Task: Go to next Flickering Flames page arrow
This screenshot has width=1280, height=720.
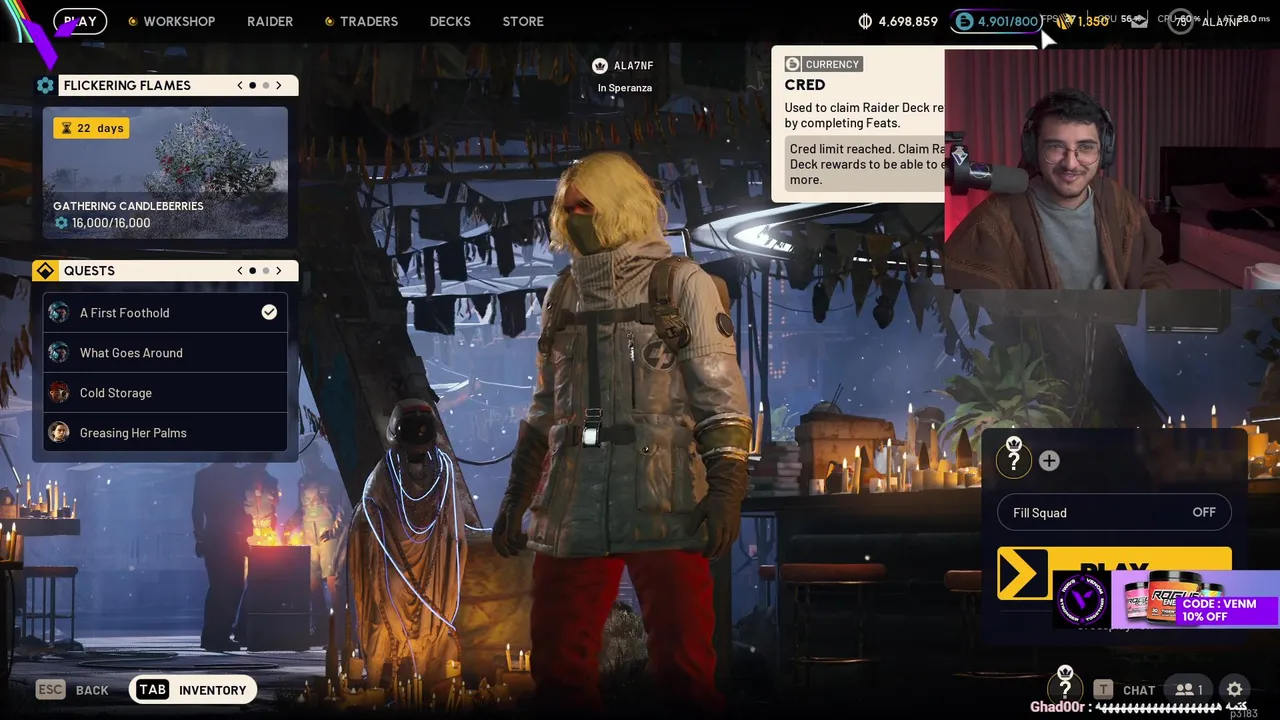Action: [279, 86]
